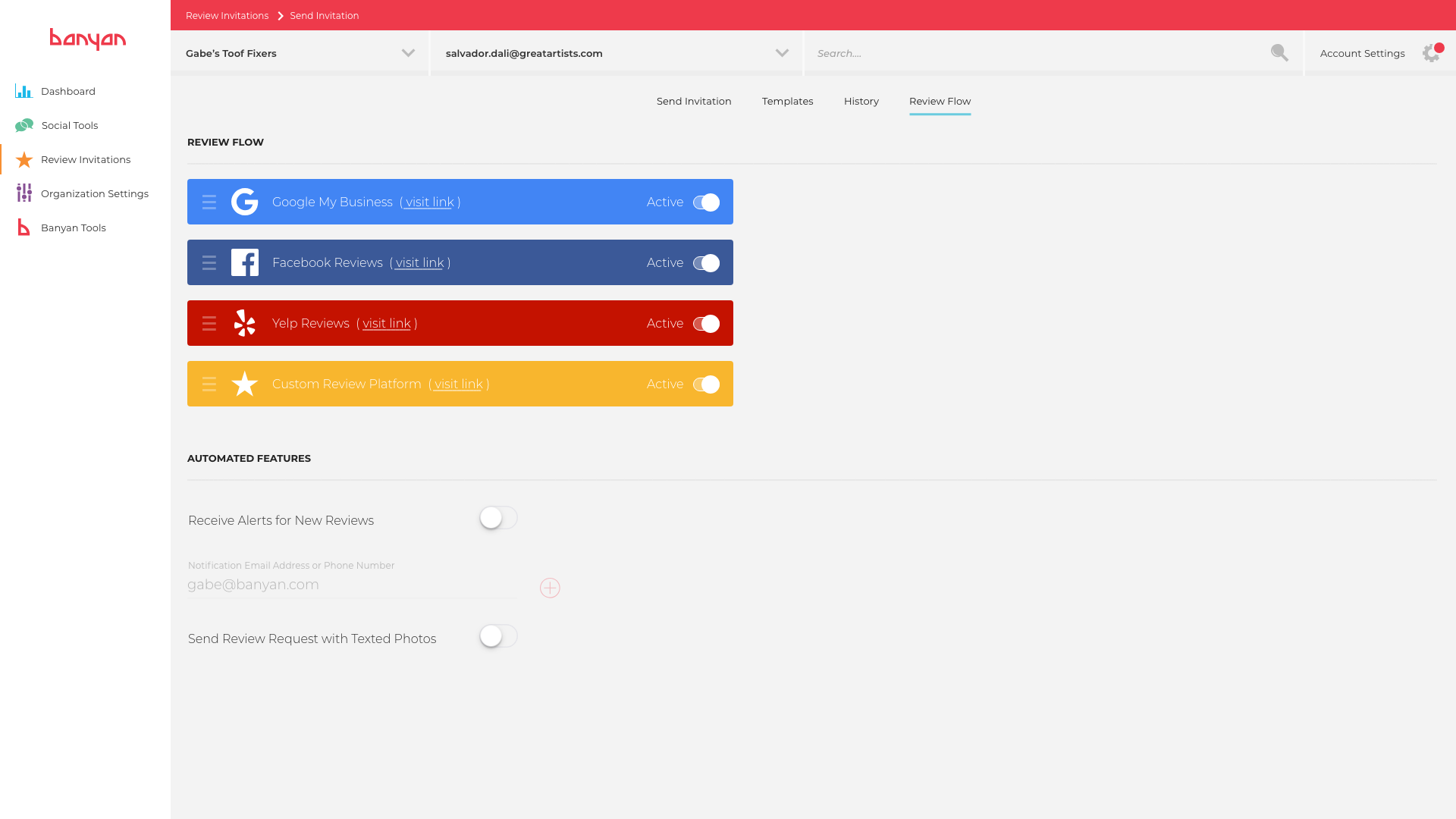Click the Google My Business logo
This screenshot has width=1456, height=819.
tap(245, 202)
